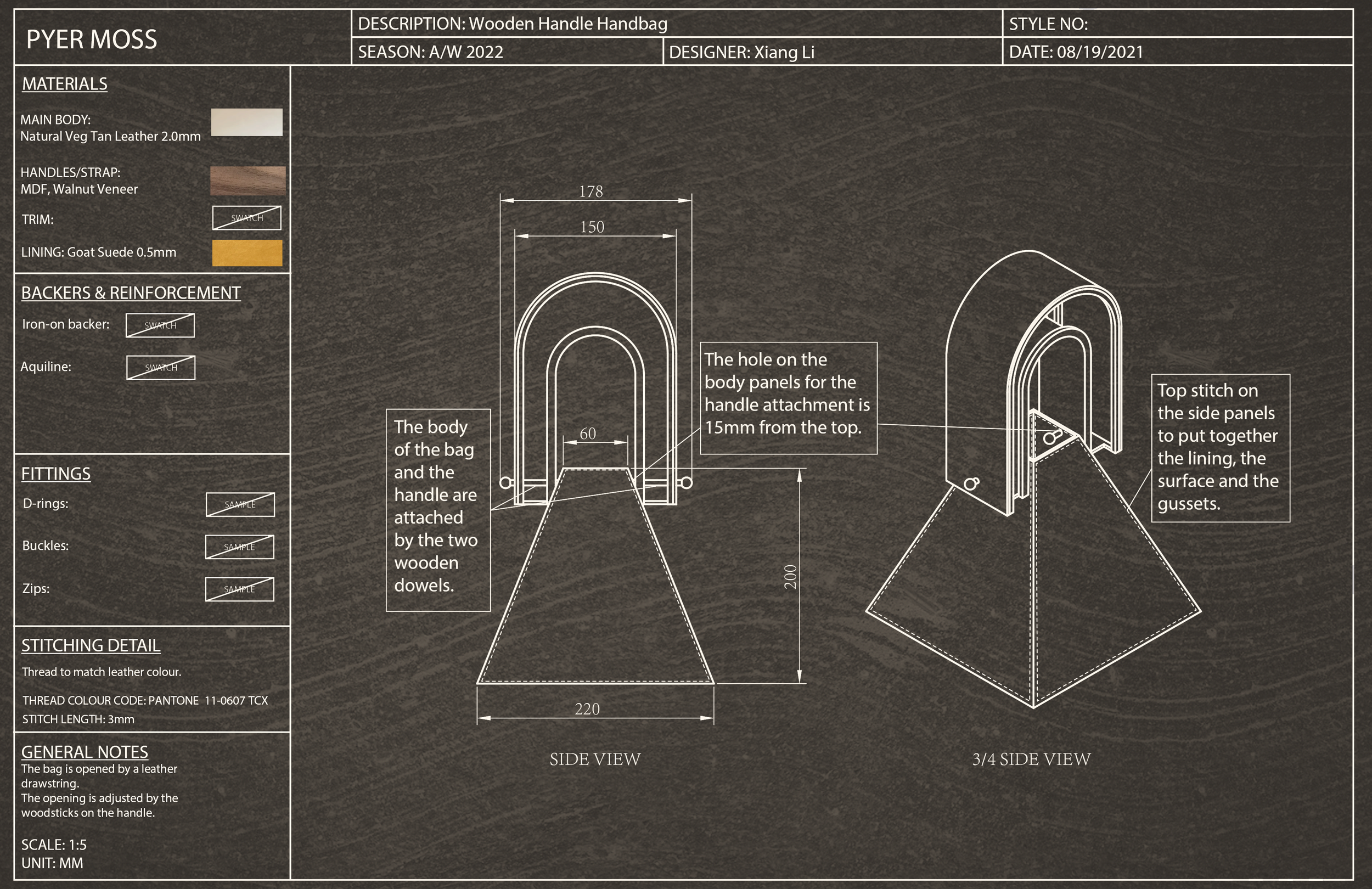Click the Aquiline swatch placeholder box

coord(161,367)
